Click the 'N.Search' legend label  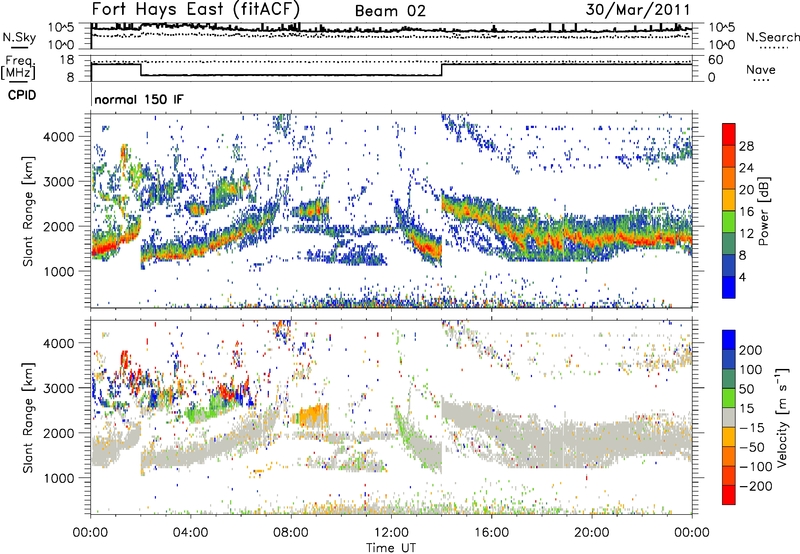point(773,37)
